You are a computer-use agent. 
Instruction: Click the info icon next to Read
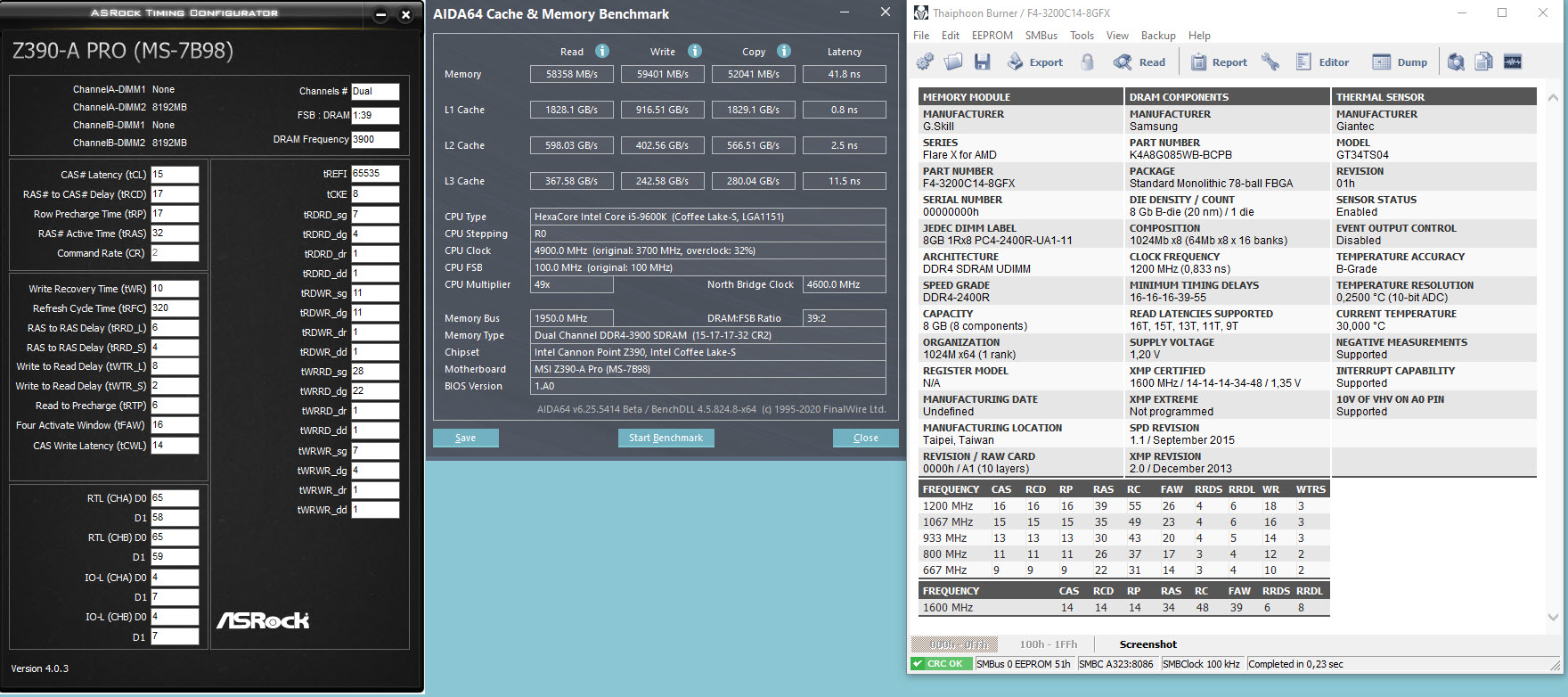coord(602,51)
